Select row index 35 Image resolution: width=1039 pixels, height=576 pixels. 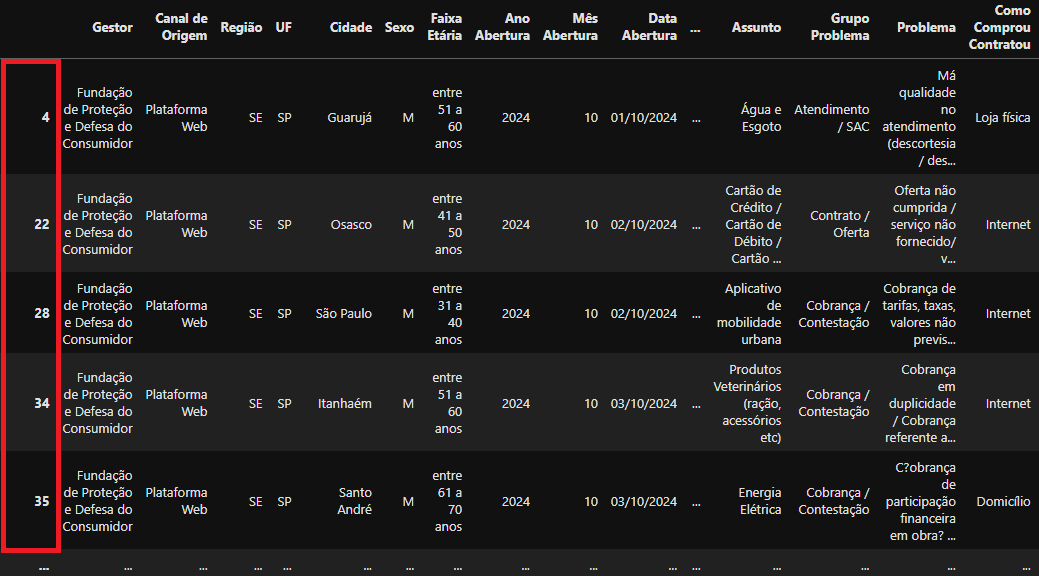(x=42, y=501)
